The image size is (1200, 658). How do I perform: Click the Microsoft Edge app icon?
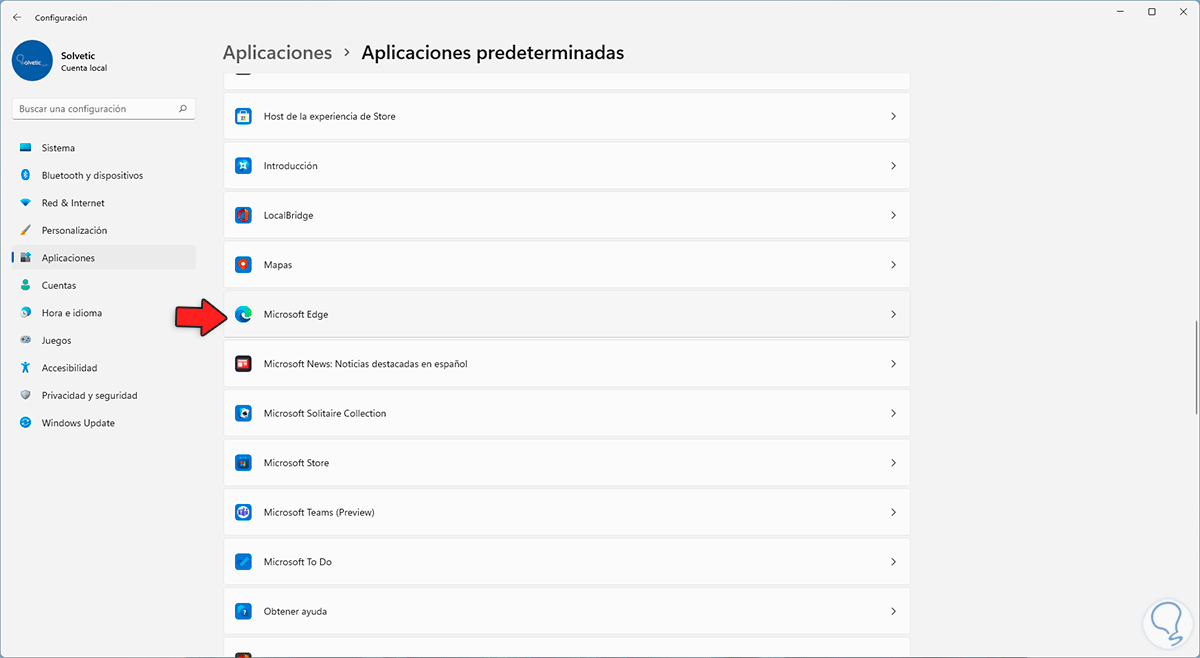(x=243, y=314)
